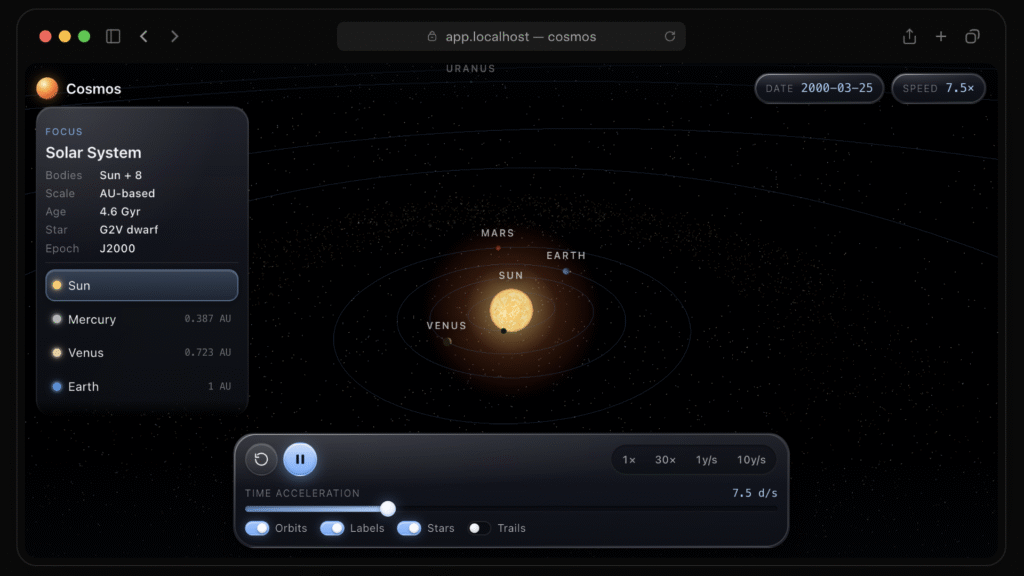This screenshot has width=1024, height=576.
Task: Select Earth in the bodies list
Action: pos(142,387)
